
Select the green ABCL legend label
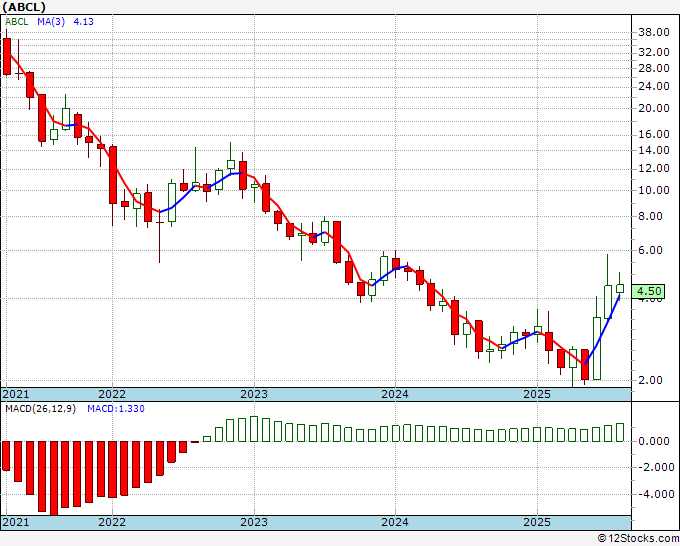pos(16,22)
